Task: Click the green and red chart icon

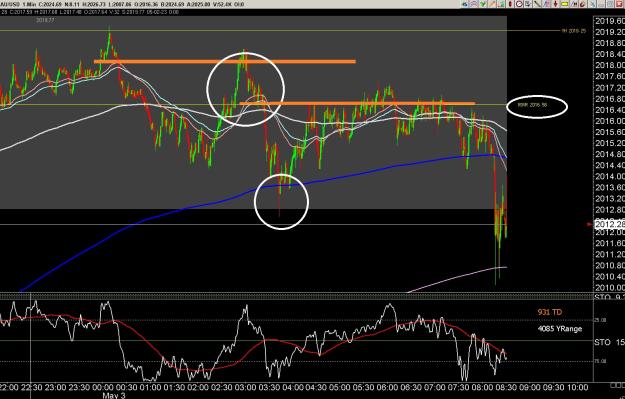Action: (502, 4)
